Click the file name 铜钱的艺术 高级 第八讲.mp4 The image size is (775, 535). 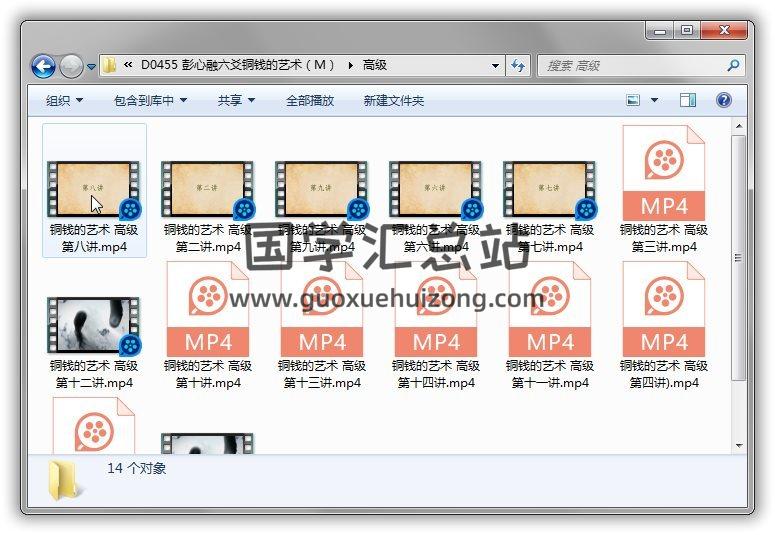click(94, 238)
